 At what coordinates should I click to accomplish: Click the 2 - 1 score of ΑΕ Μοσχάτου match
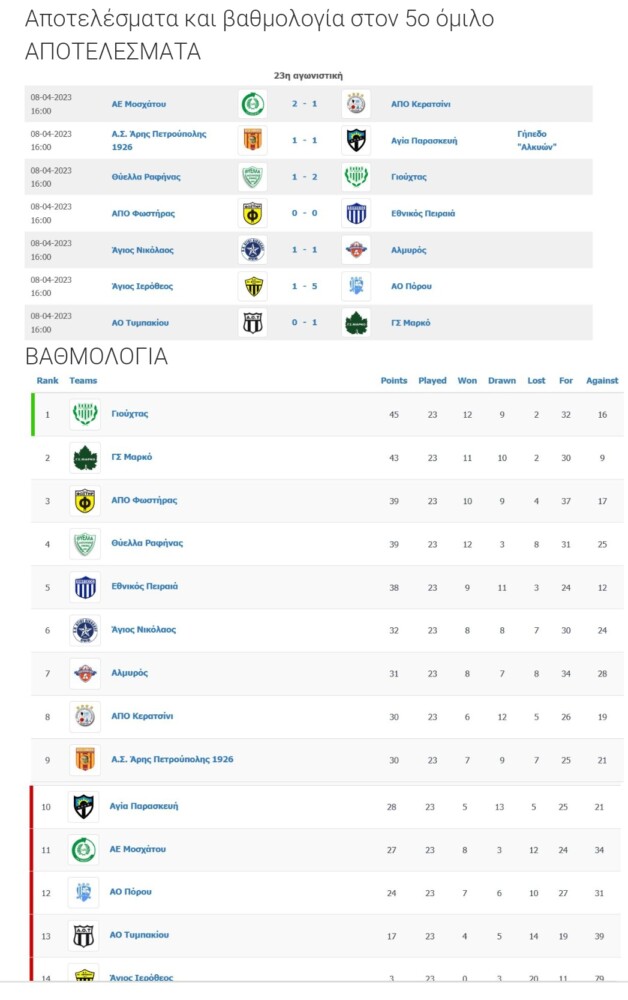304,104
